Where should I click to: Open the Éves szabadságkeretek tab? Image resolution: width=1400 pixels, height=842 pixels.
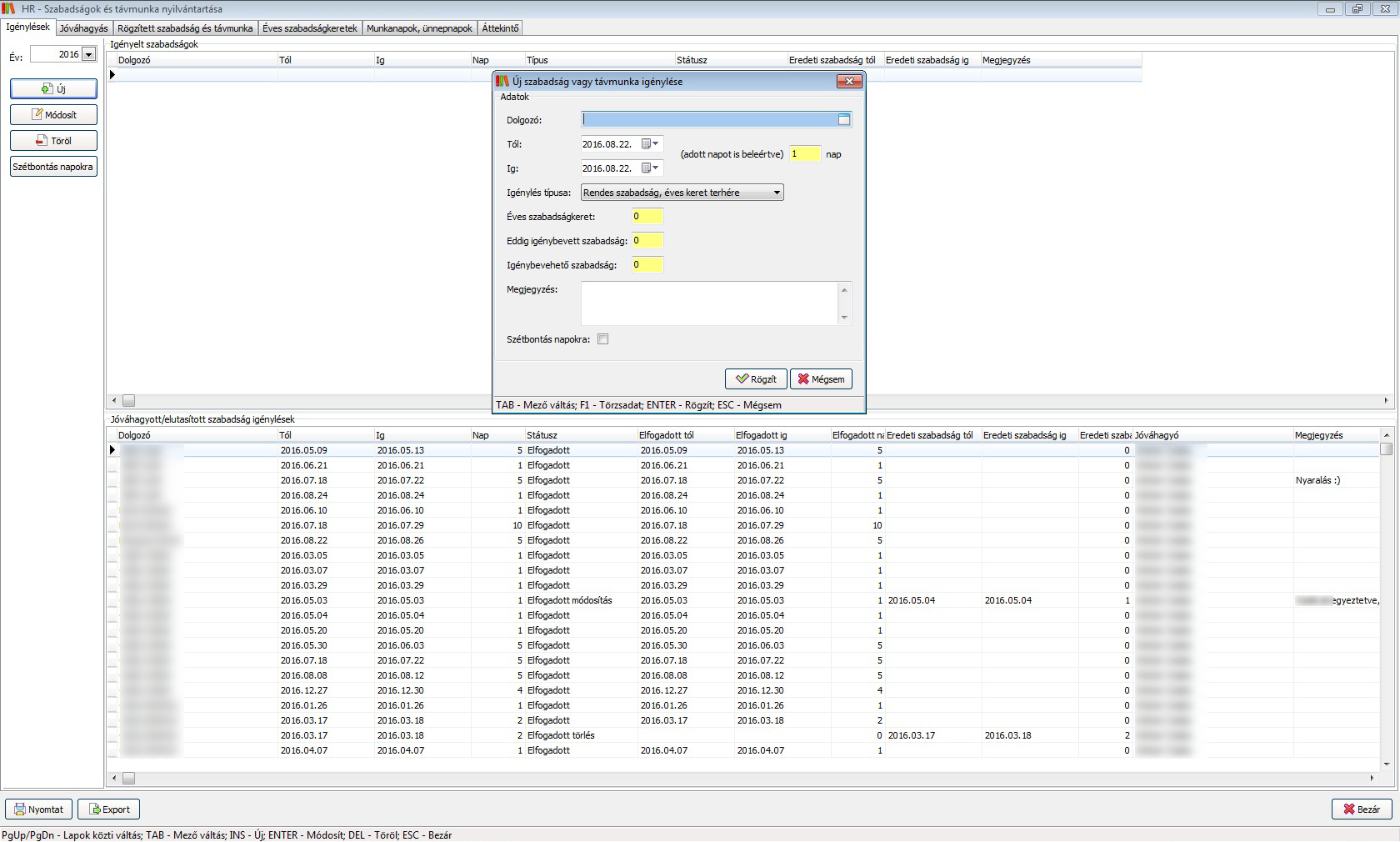pos(309,28)
